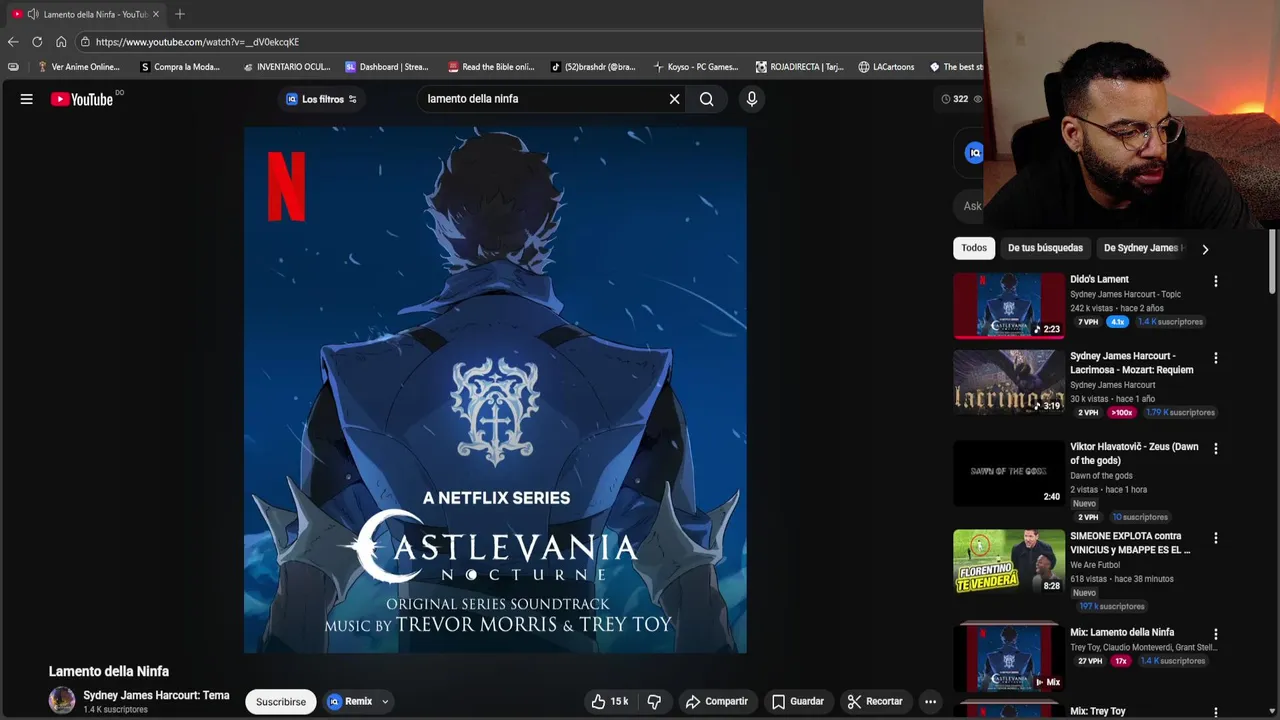Open the bookmarks bar leftmost icon
Image resolution: width=1280 pixels, height=720 pixels.
(13, 67)
